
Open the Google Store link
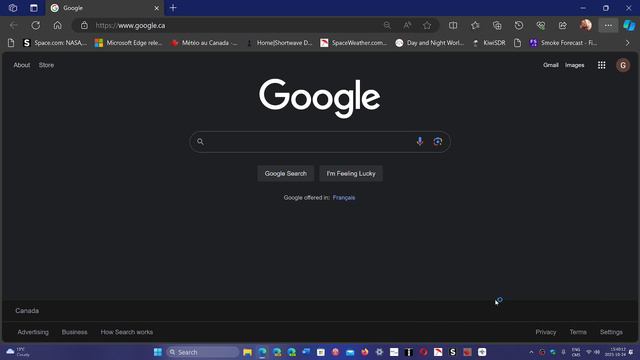coord(46,65)
